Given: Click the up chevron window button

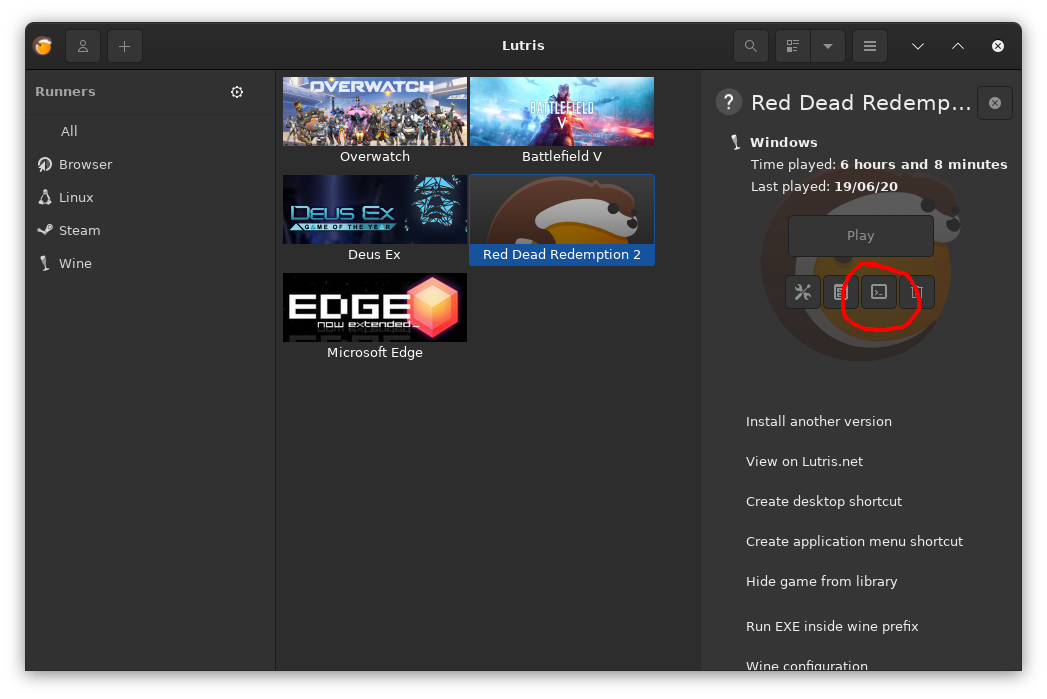Looking at the screenshot, I should point(958,46).
